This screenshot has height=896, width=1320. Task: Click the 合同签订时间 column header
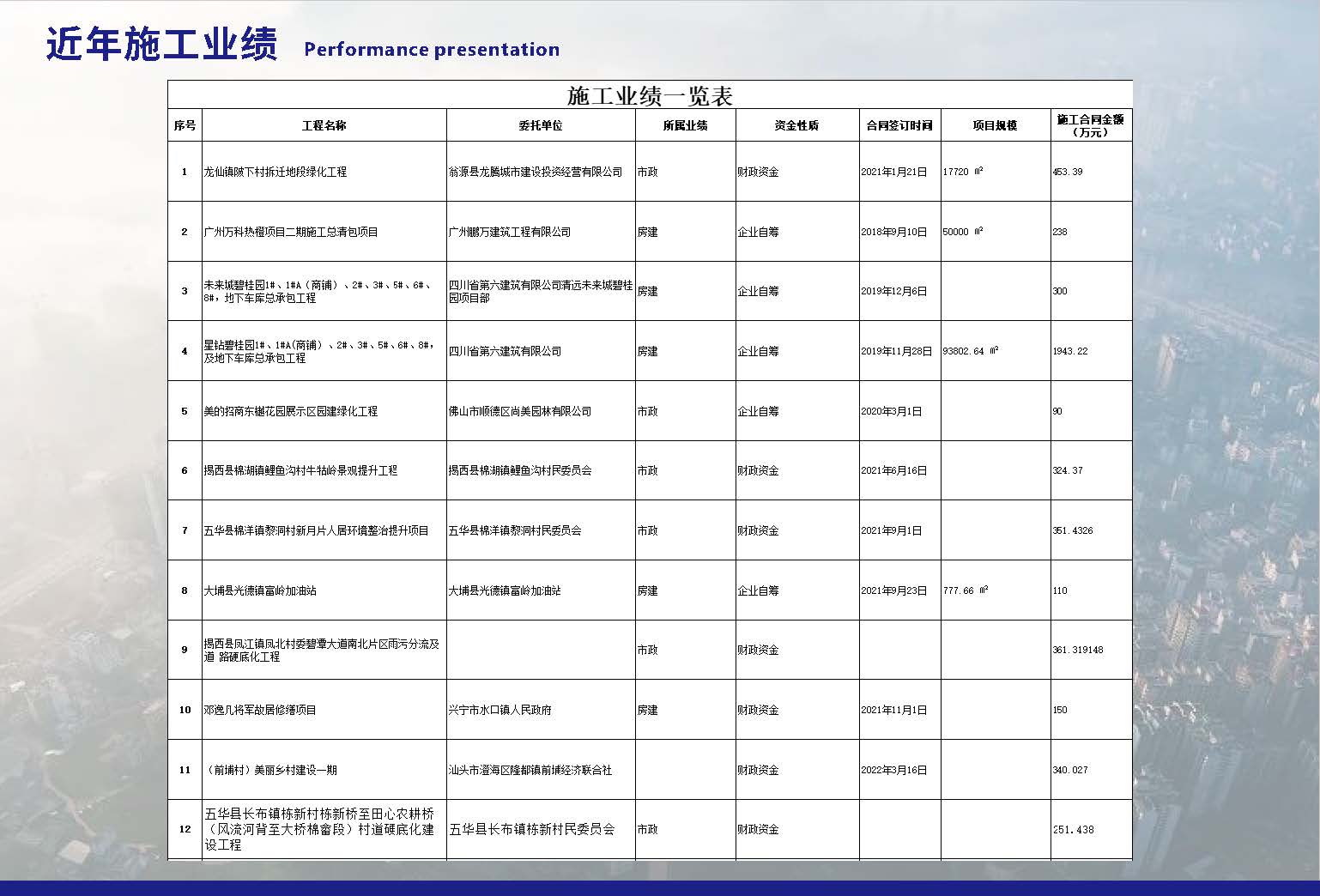[899, 124]
